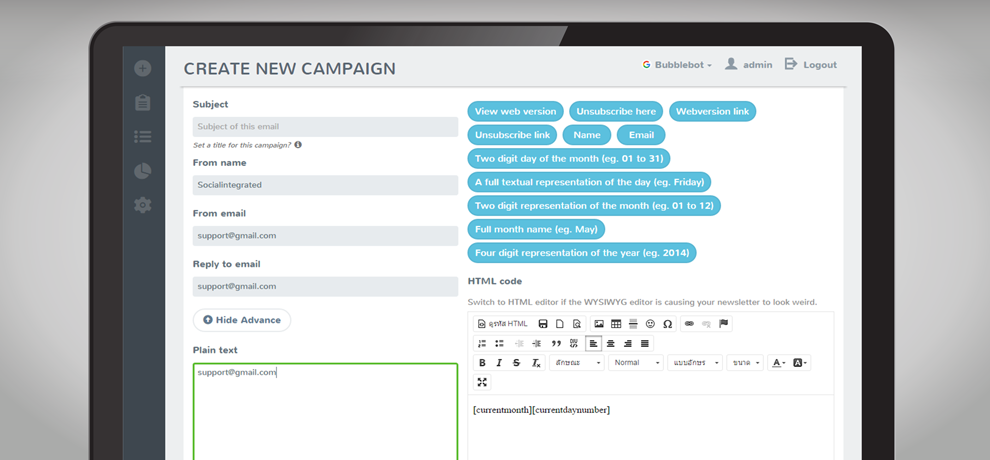This screenshot has height=460, width=990.
Task: Toggle bold formatting in the editor
Action: [482, 363]
